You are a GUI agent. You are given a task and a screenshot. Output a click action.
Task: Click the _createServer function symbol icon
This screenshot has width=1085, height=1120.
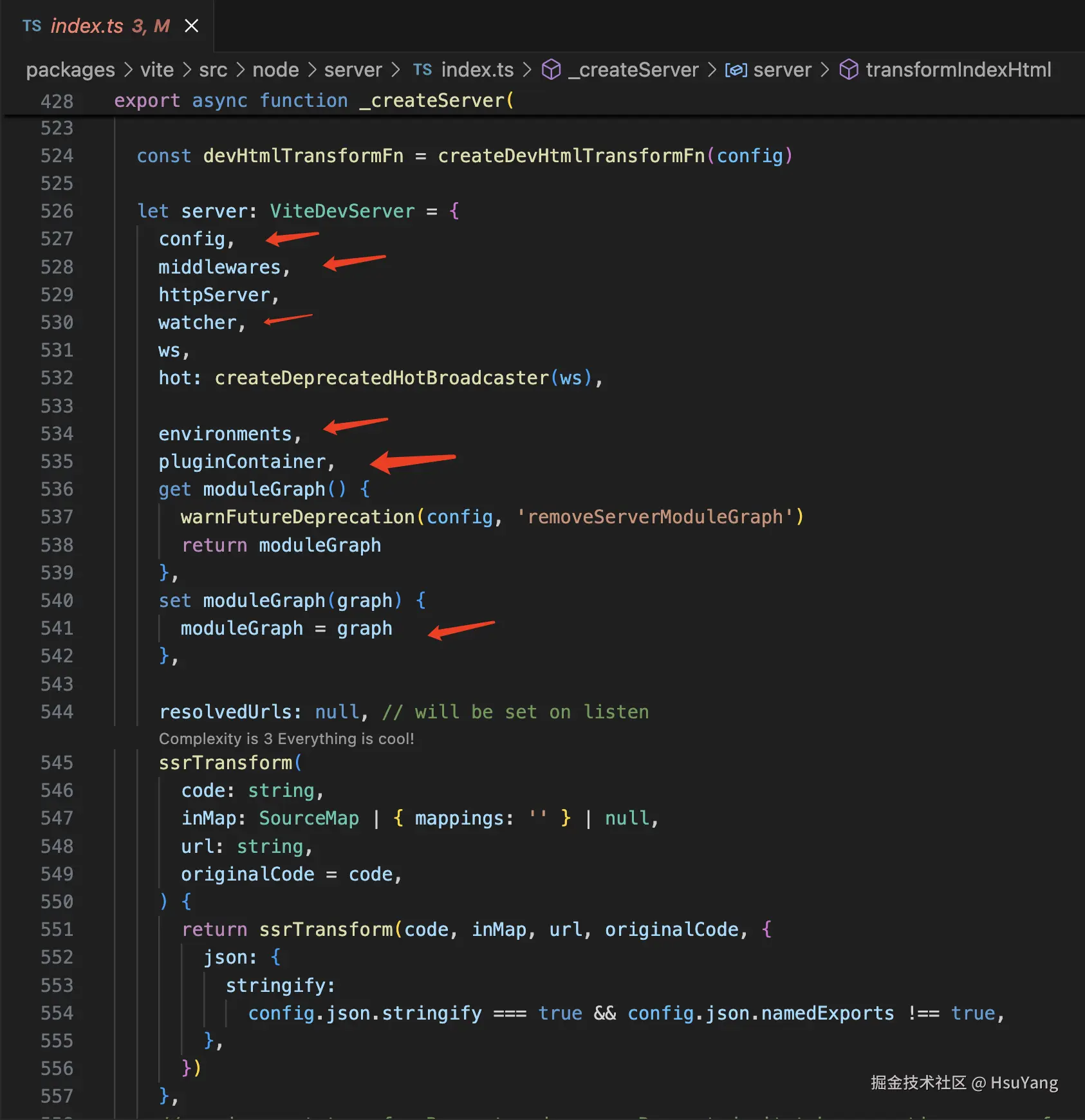(x=552, y=70)
